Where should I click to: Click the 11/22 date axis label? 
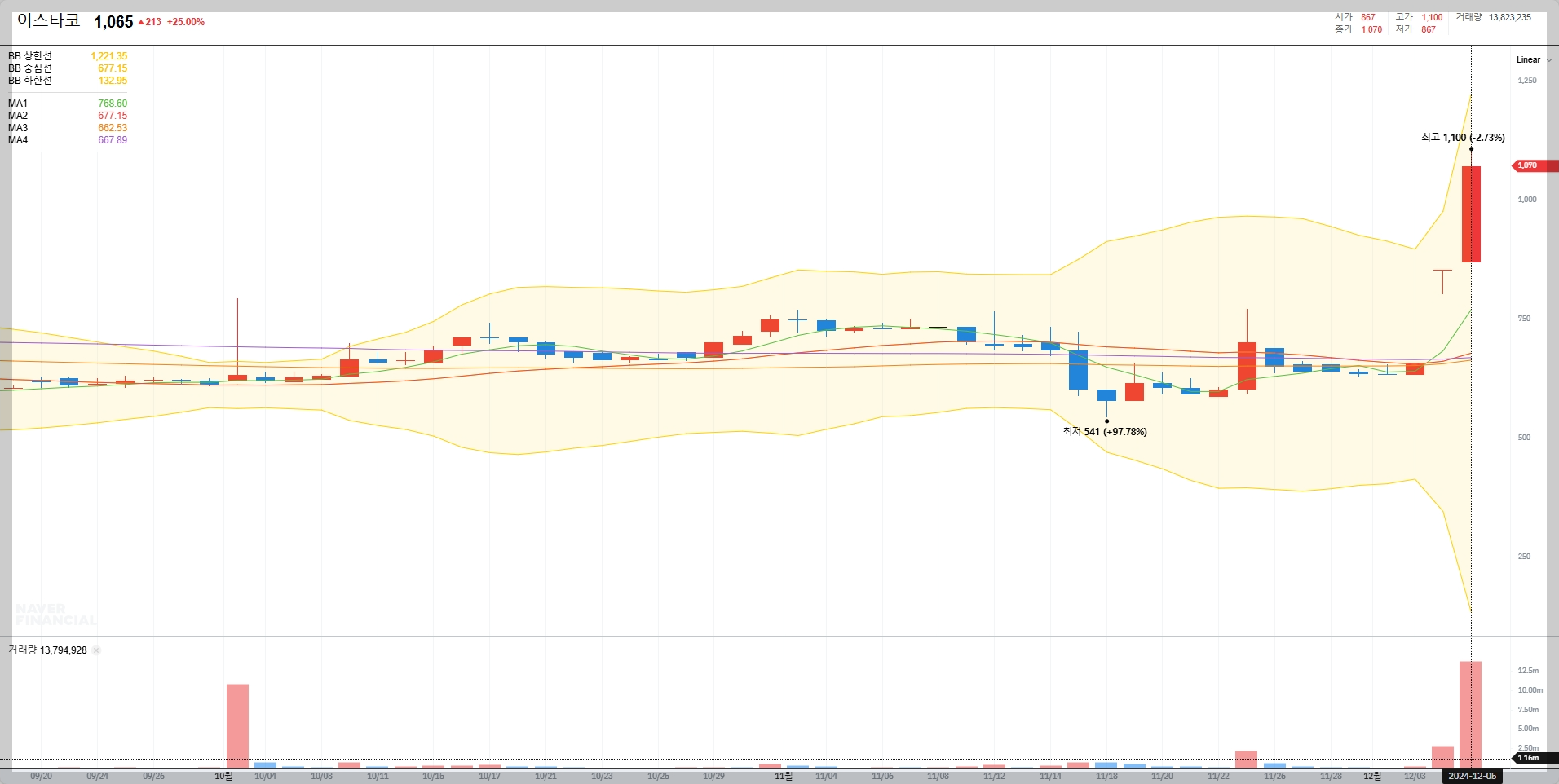1218,777
